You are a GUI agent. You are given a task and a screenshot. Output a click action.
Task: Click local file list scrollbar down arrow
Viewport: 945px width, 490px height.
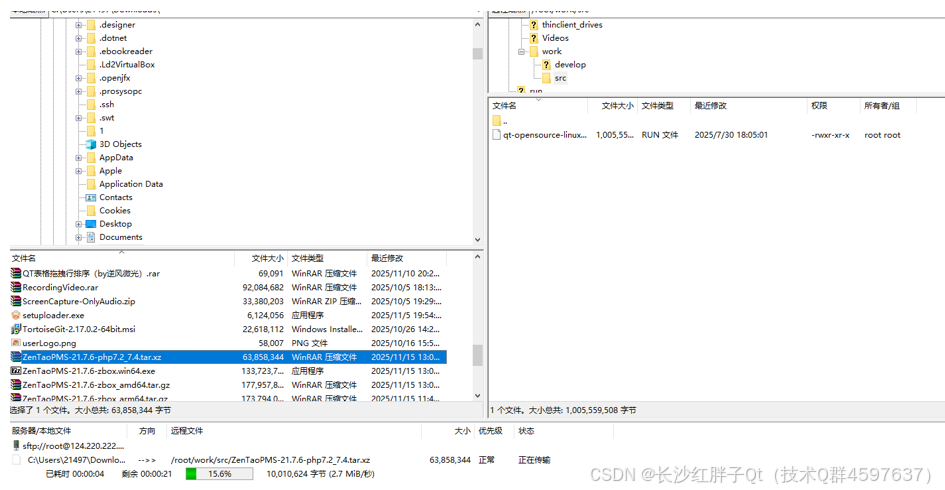click(x=477, y=396)
